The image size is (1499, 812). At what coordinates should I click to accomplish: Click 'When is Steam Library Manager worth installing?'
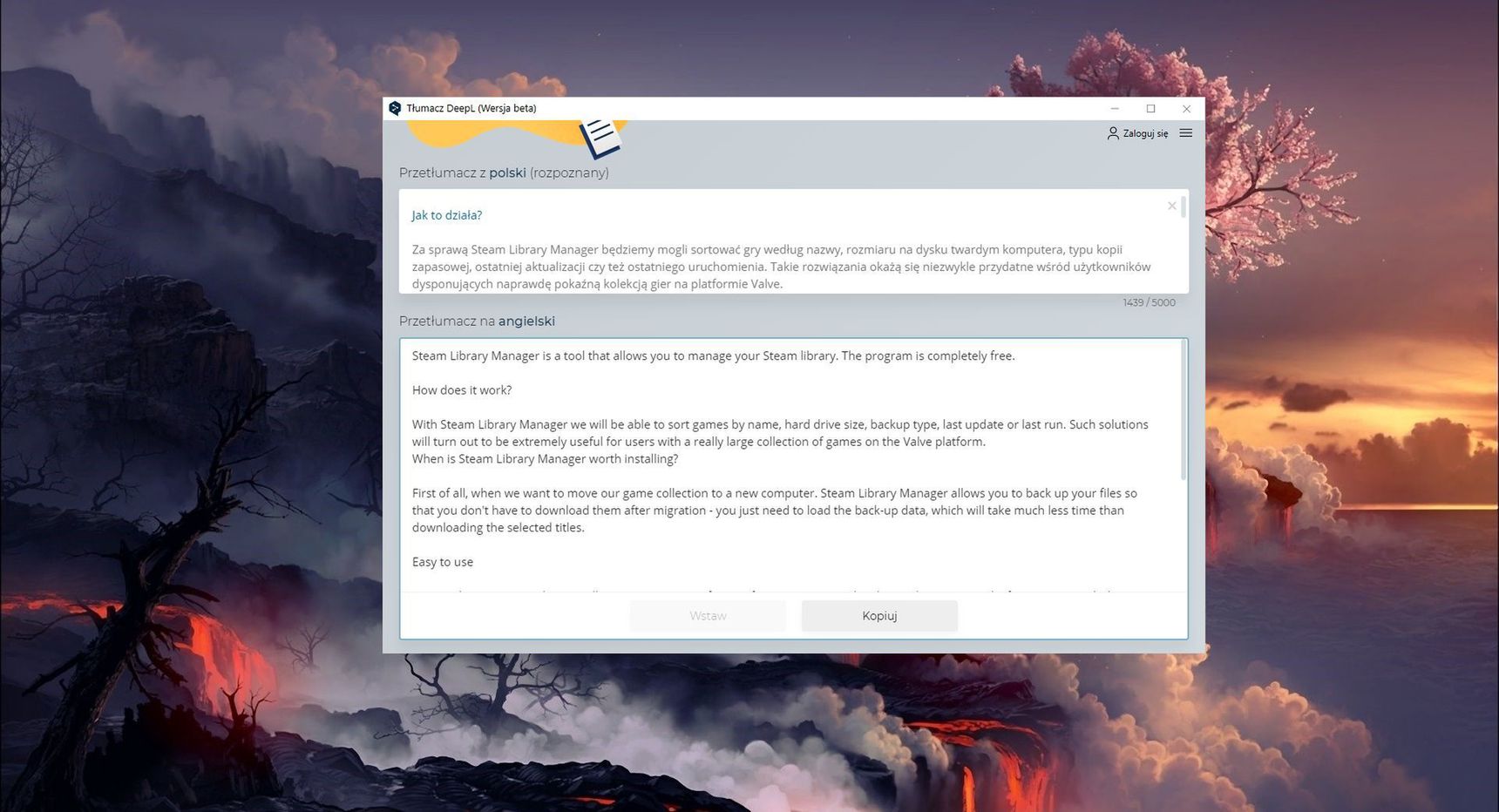click(545, 459)
